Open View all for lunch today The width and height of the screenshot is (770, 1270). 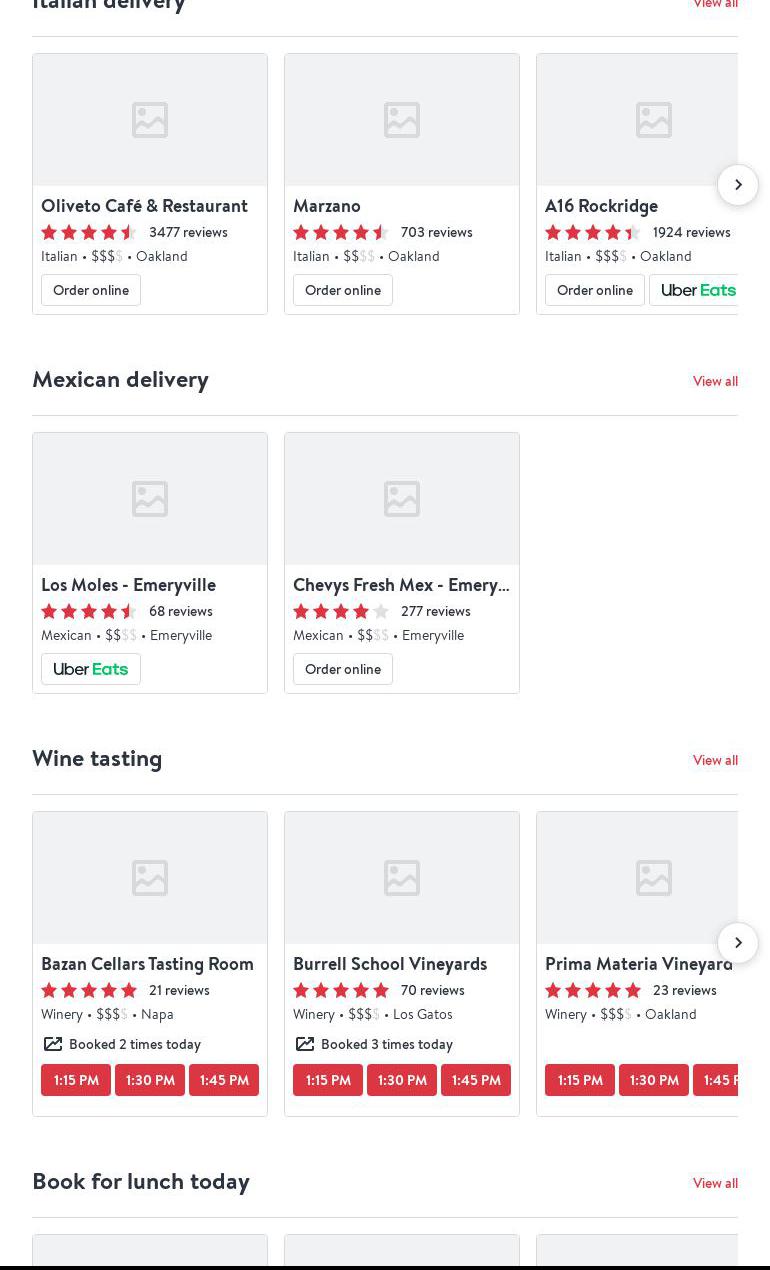pos(715,1183)
